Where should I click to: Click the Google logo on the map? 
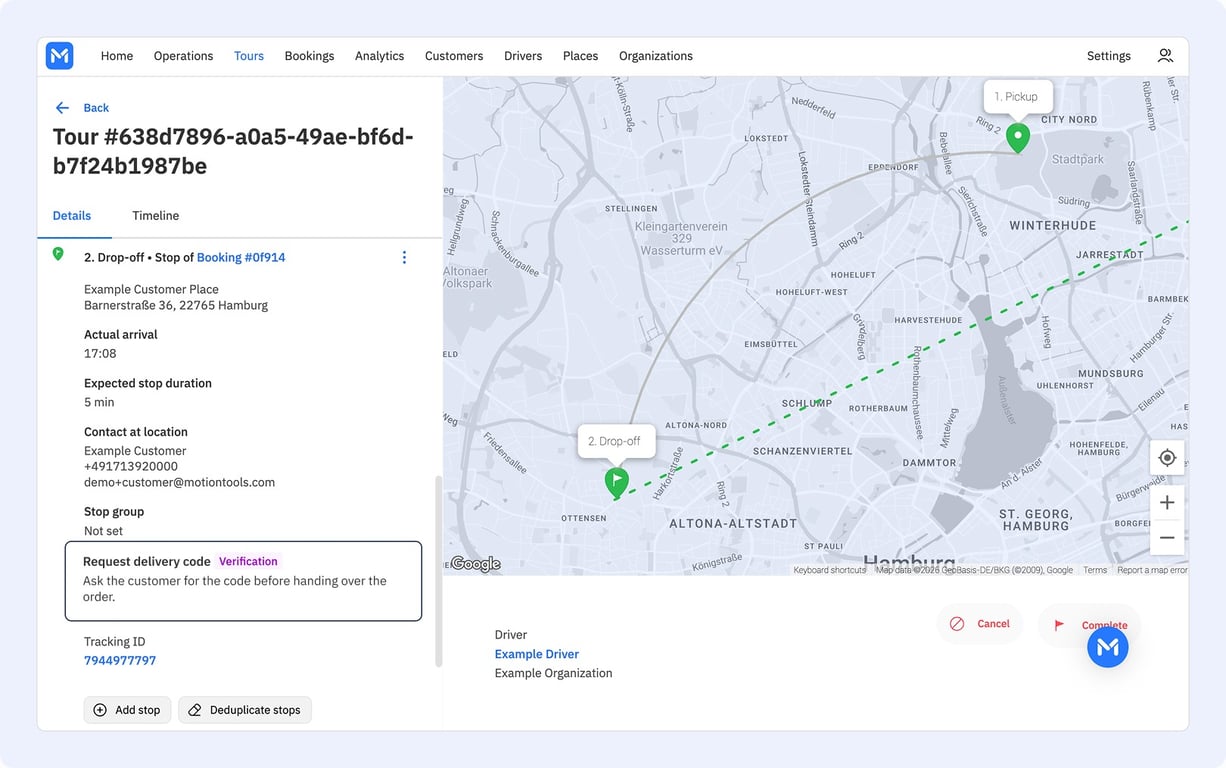[x=476, y=564]
